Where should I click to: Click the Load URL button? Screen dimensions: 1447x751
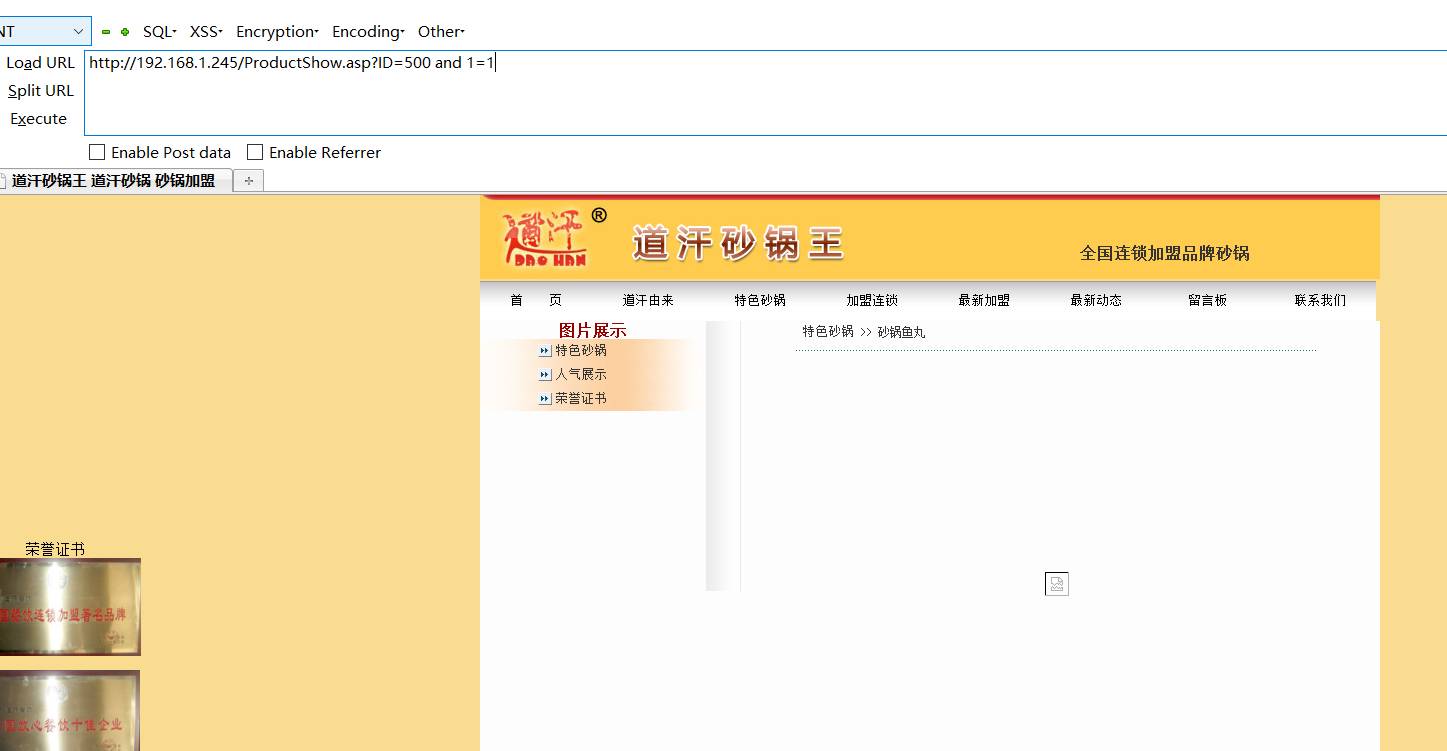tap(40, 62)
